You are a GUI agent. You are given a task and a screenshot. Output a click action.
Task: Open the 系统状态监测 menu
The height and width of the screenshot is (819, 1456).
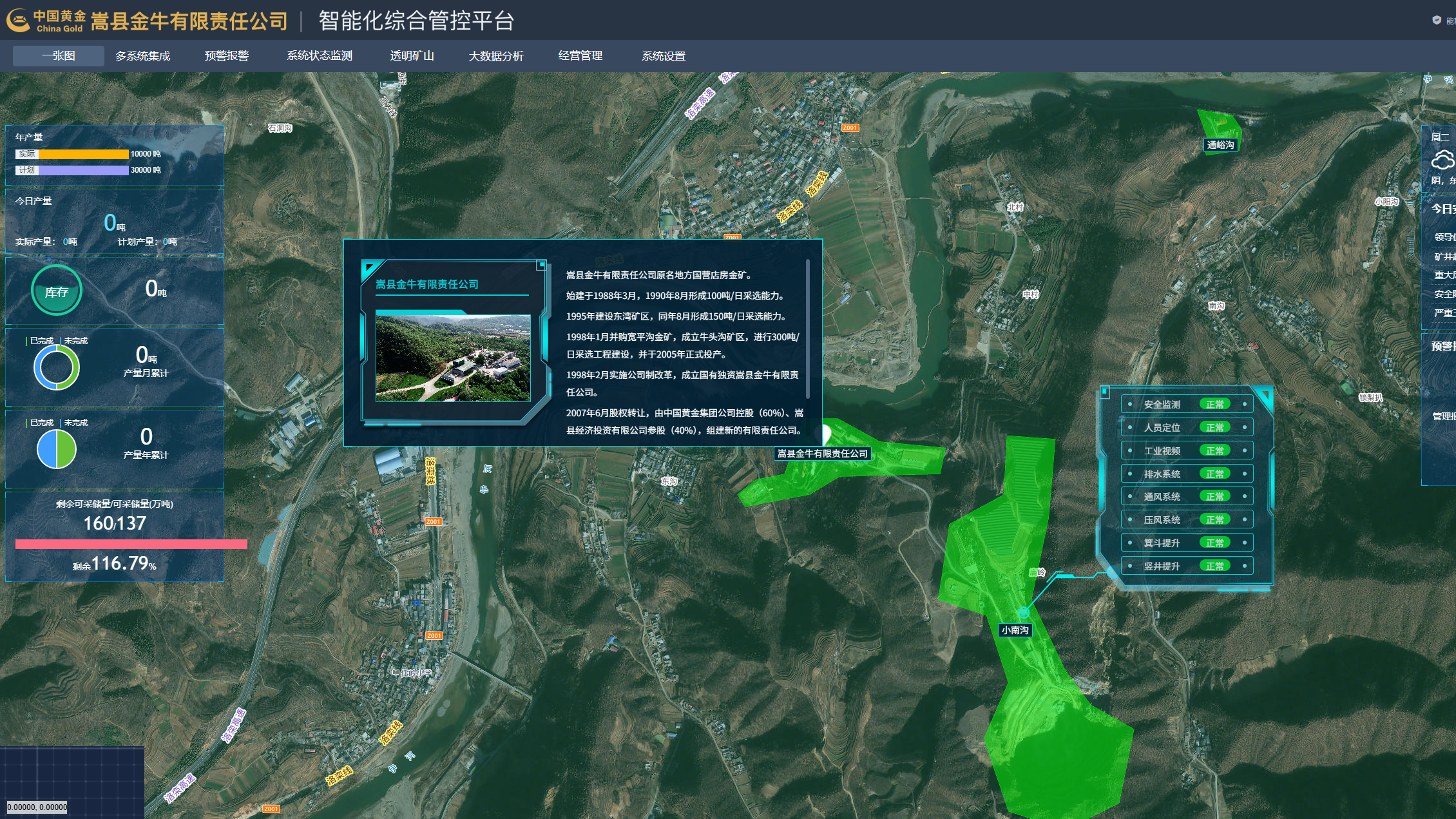pos(320,56)
